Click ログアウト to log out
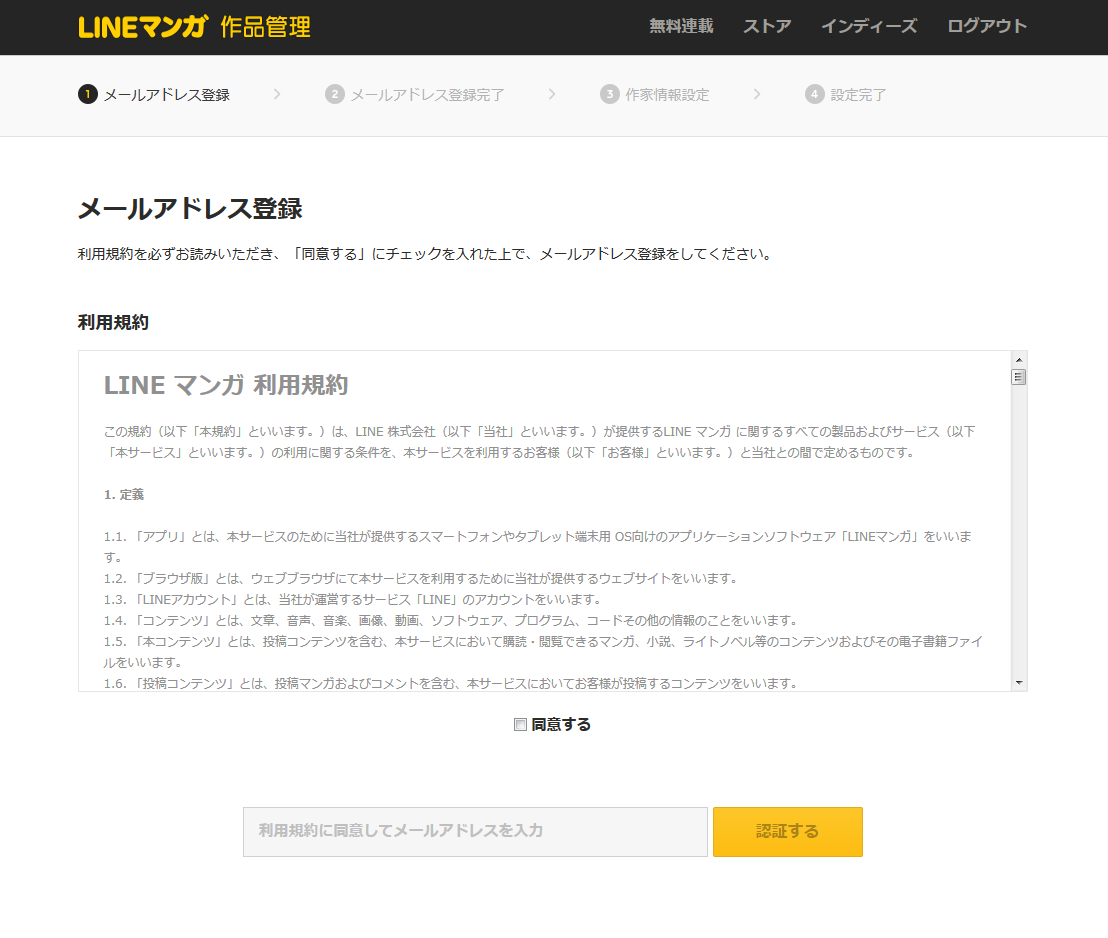Screen dimensions: 1108x938 click(986, 26)
